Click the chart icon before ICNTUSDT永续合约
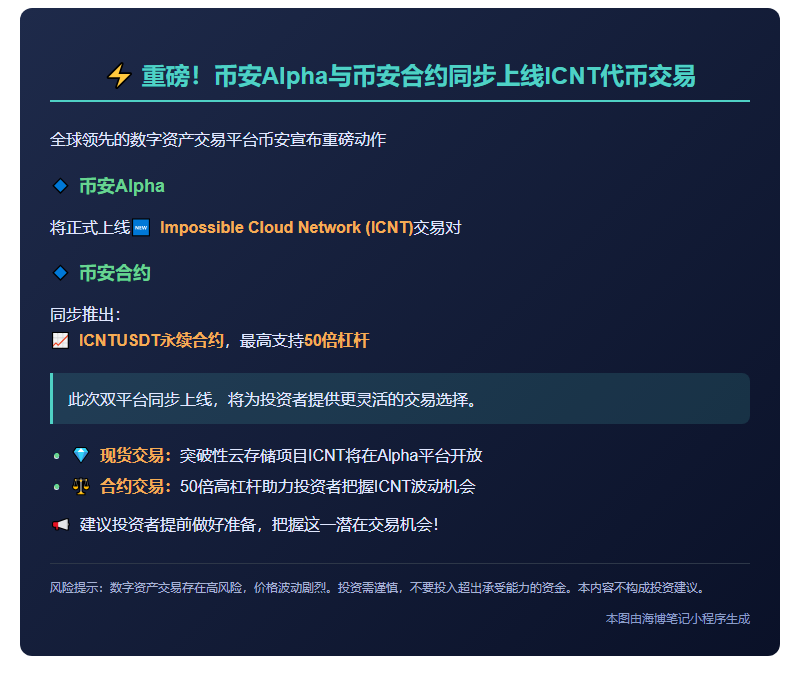800x687 pixels. click(60, 341)
